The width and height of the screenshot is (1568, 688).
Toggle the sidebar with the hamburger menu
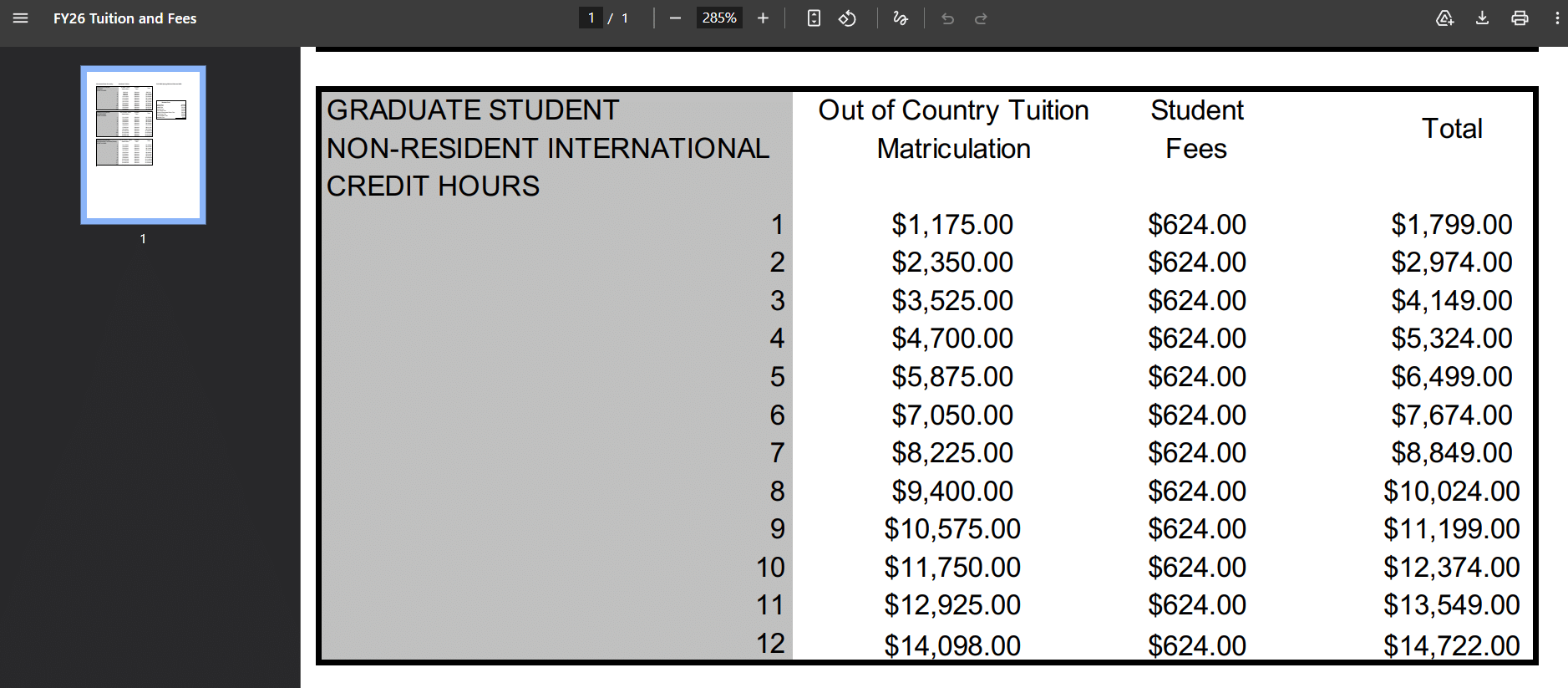pyautogui.click(x=21, y=18)
